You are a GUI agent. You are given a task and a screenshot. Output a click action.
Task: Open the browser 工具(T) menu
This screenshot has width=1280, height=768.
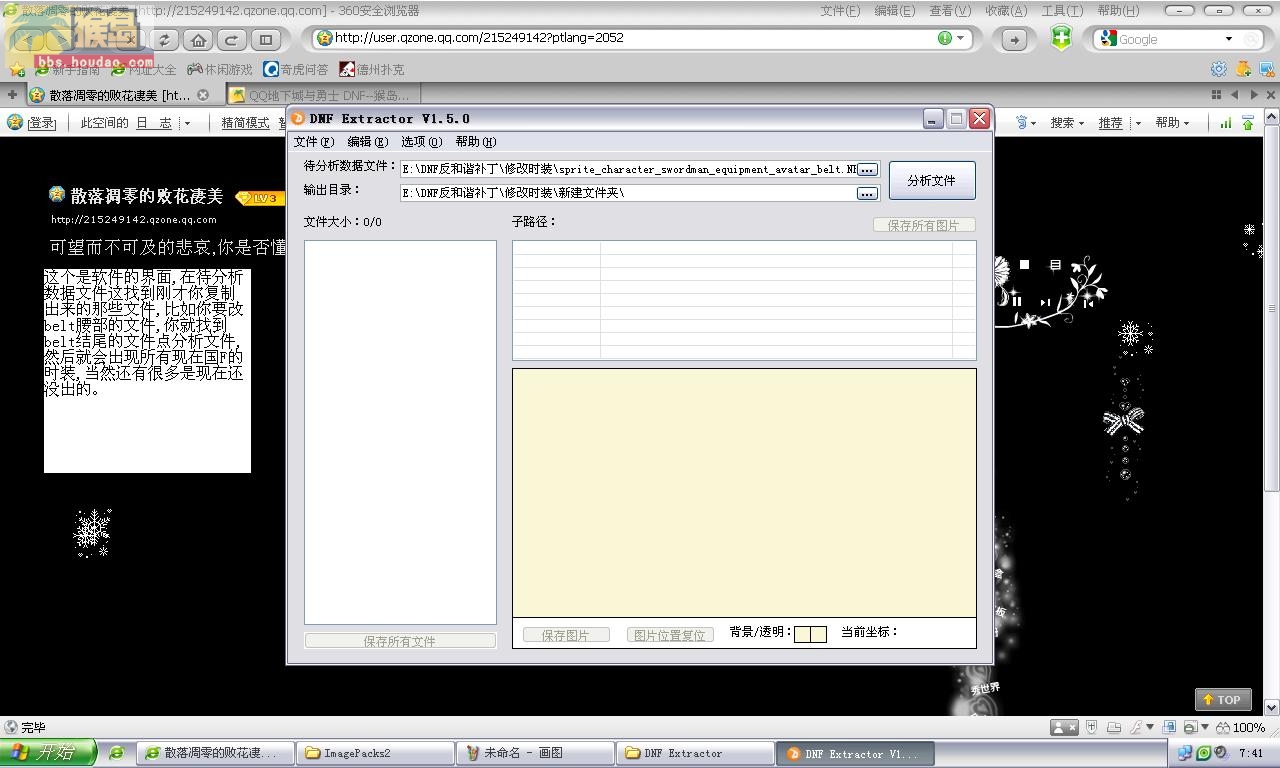1061,10
